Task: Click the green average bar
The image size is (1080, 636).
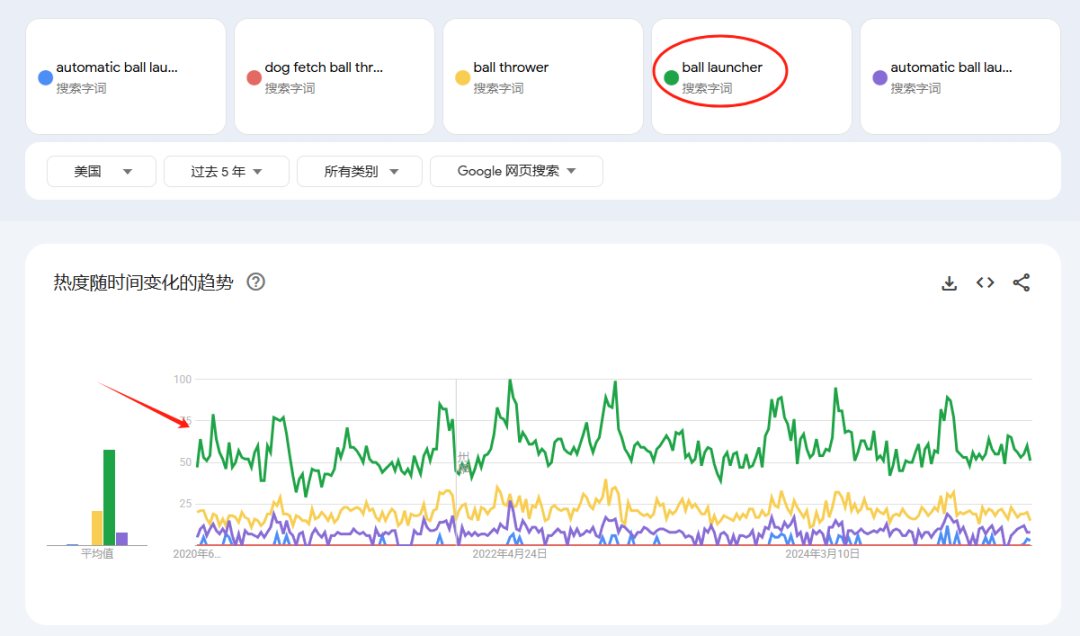Action: [109, 497]
